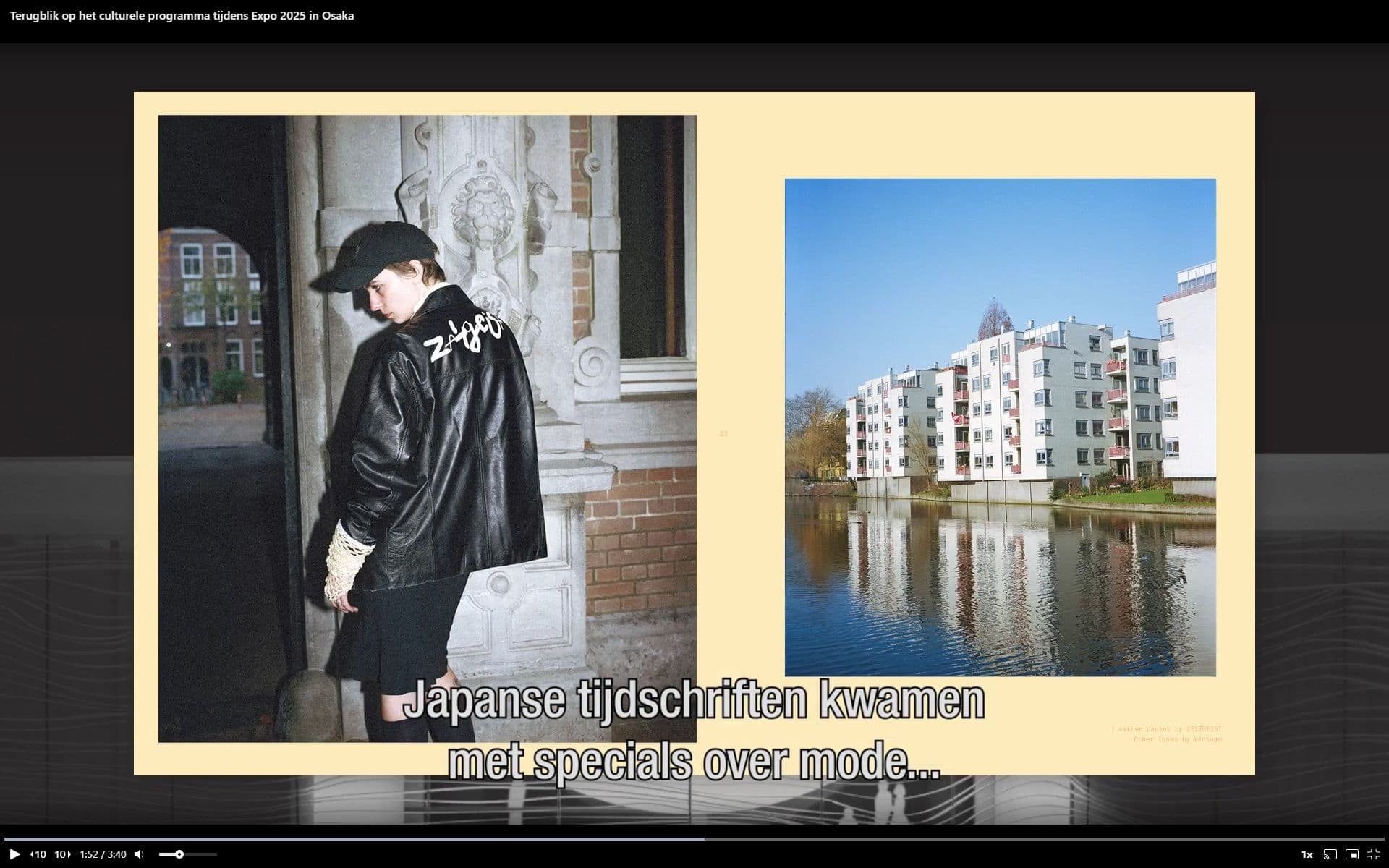Open the 1x playback speed menu
The width and height of the screenshot is (1389, 868).
click(x=1307, y=854)
